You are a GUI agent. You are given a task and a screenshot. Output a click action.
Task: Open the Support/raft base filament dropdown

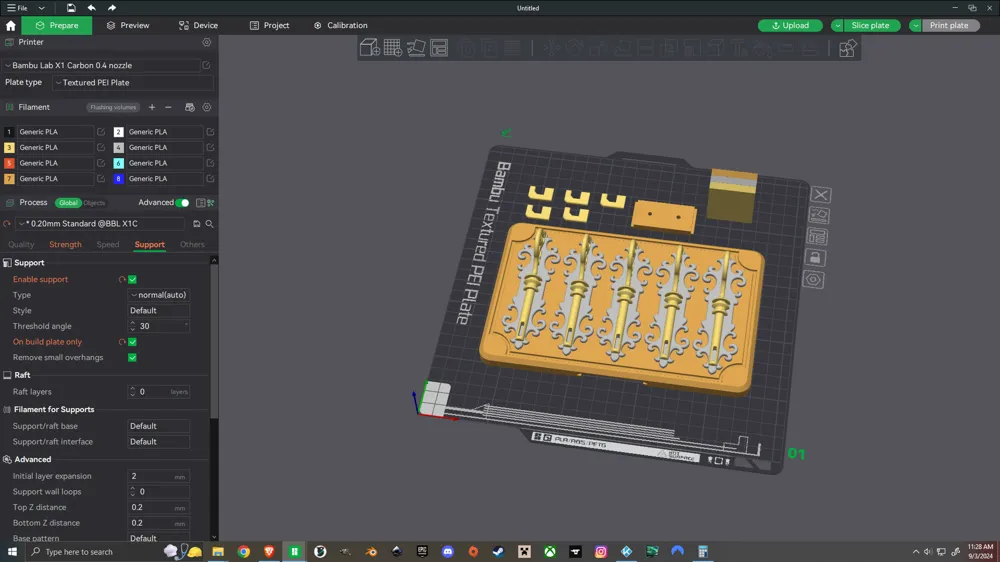(159, 426)
